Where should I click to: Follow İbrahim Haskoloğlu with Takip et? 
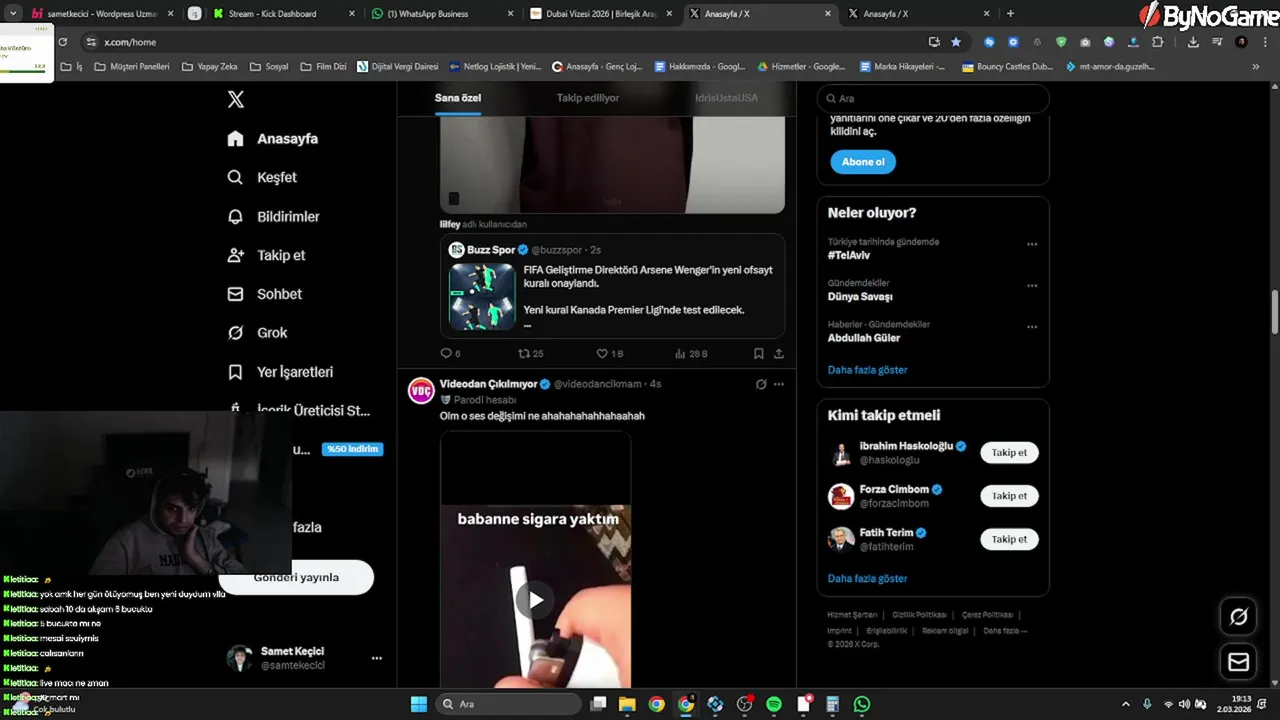click(1009, 453)
